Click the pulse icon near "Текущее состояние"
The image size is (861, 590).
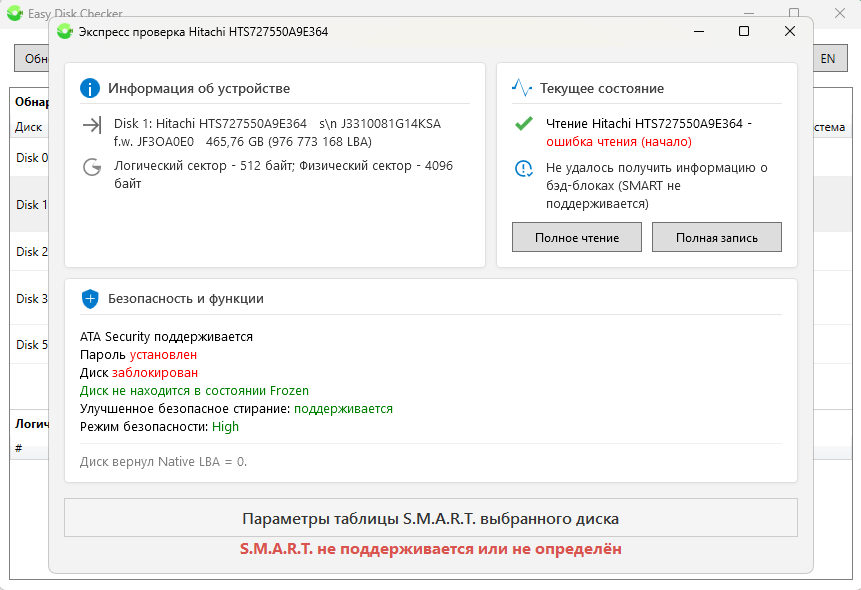click(x=522, y=88)
